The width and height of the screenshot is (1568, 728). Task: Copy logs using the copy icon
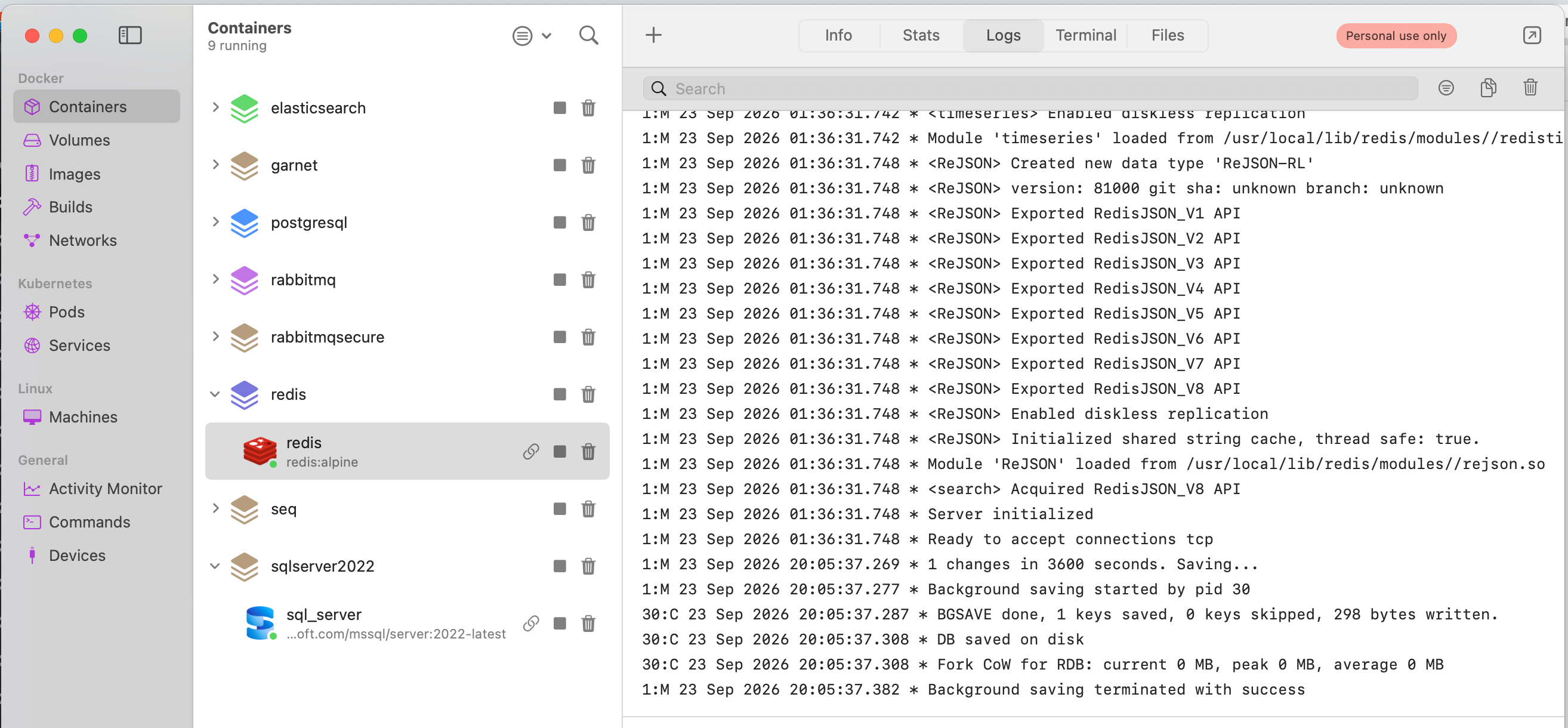click(1488, 88)
